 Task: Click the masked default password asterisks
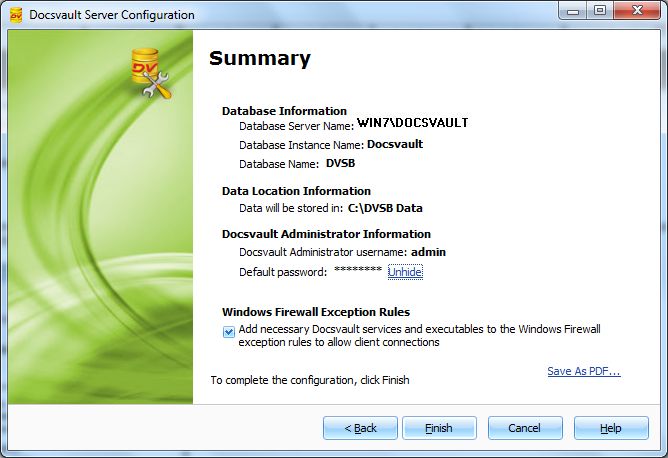click(x=358, y=270)
